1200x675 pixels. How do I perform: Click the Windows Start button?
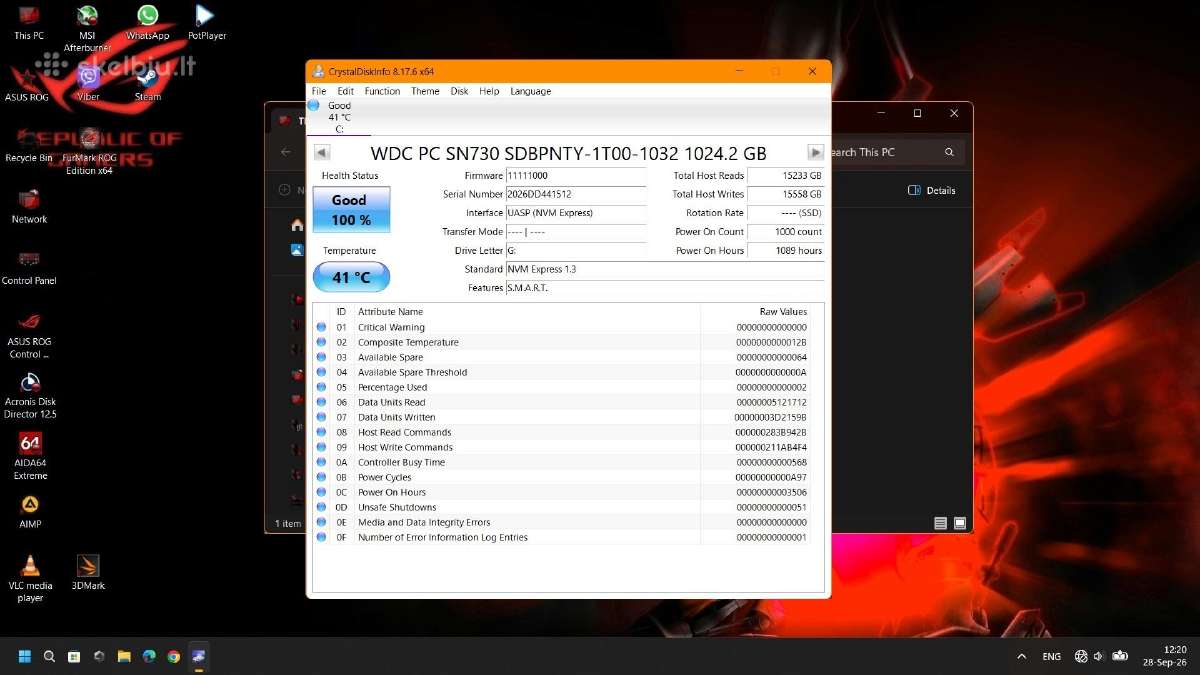click(24, 657)
